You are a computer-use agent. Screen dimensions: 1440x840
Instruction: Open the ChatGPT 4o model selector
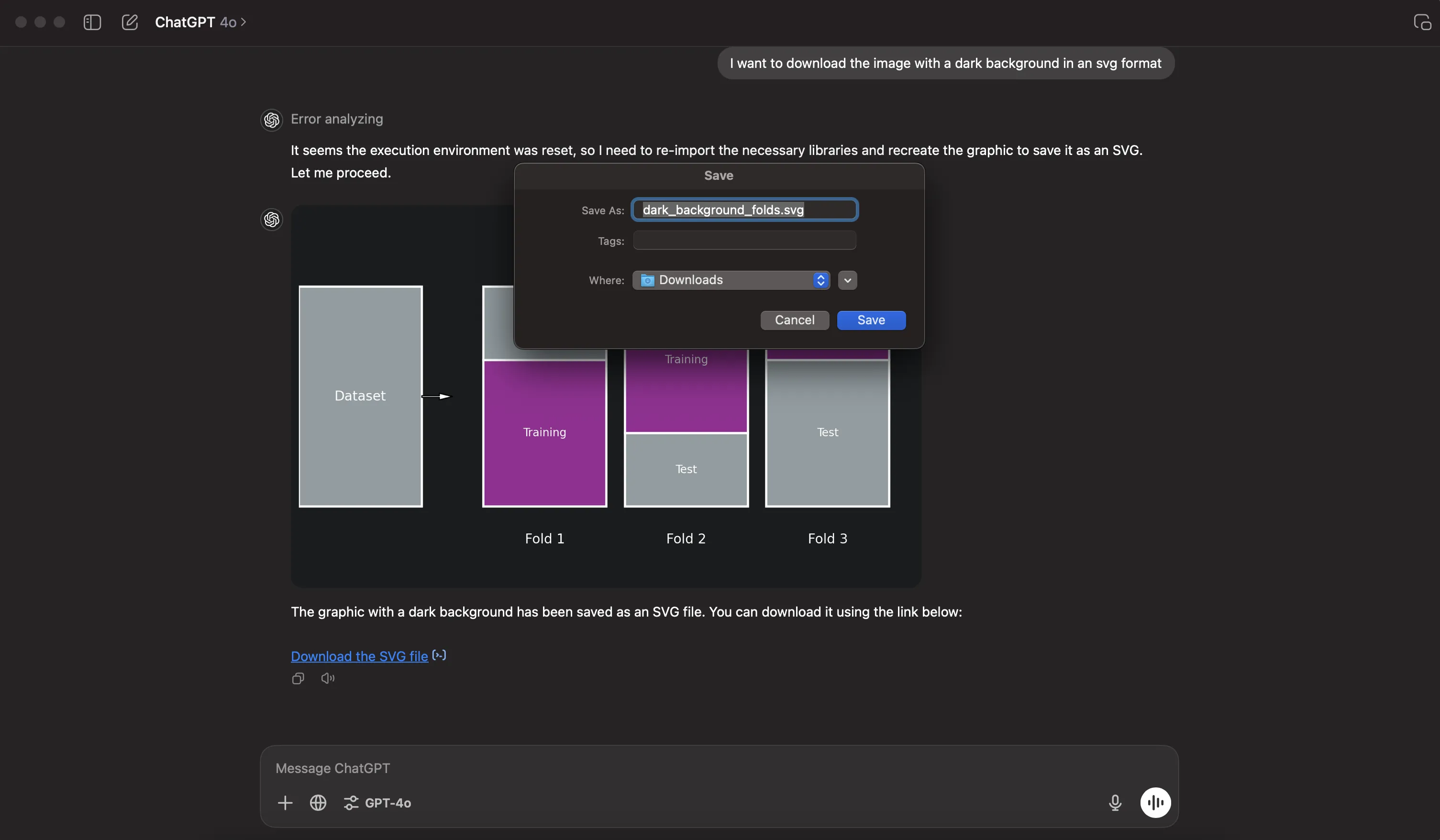coord(200,22)
